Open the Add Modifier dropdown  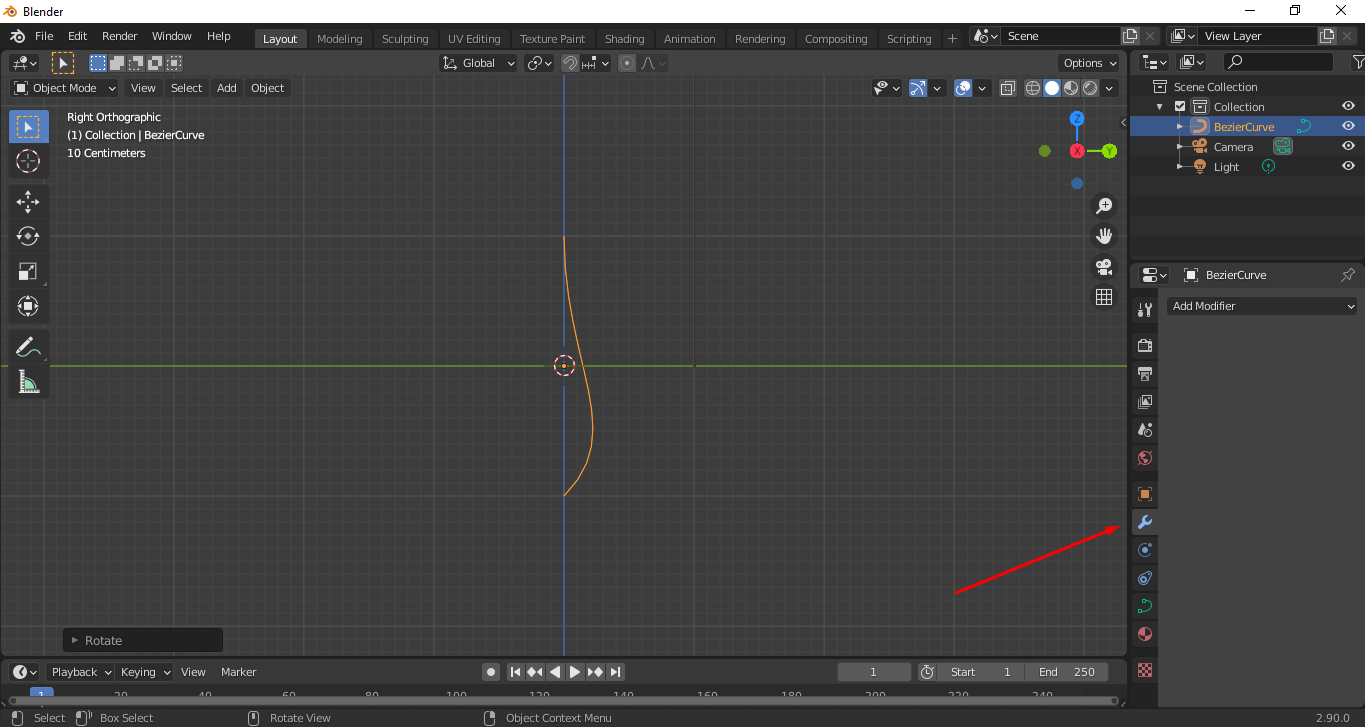click(x=1262, y=305)
